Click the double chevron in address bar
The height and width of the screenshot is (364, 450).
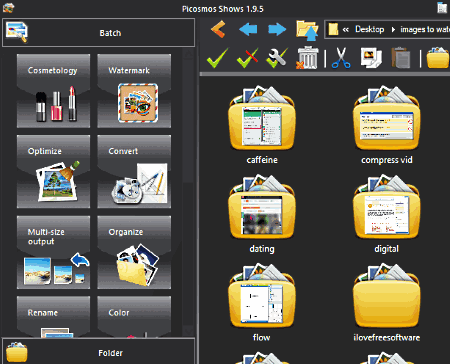pyautogui.click(x=346, y=30)
